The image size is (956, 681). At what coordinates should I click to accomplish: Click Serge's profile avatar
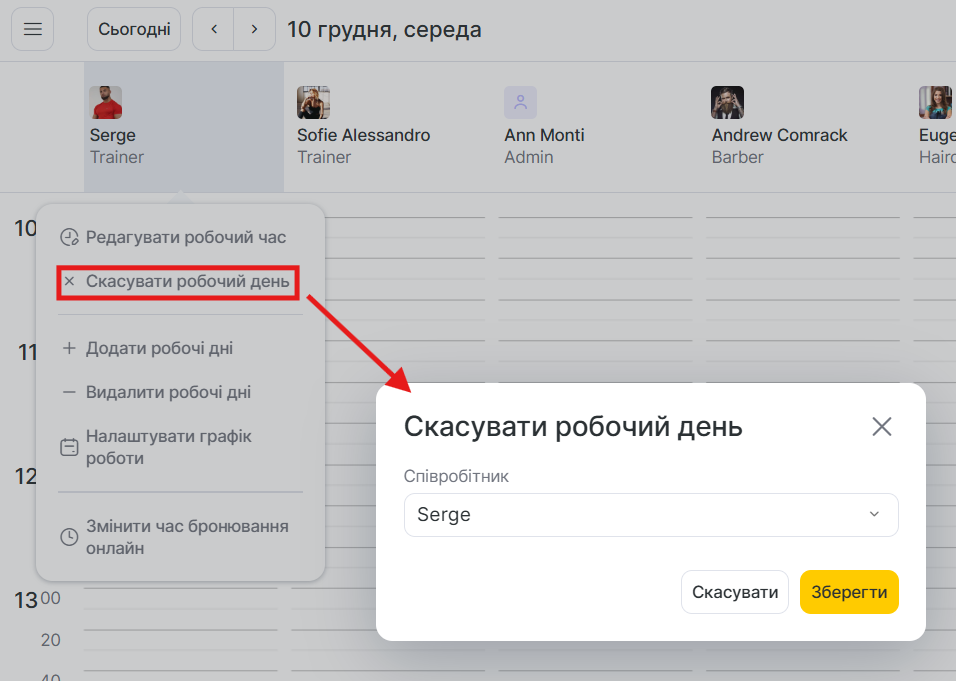point(106,102)
